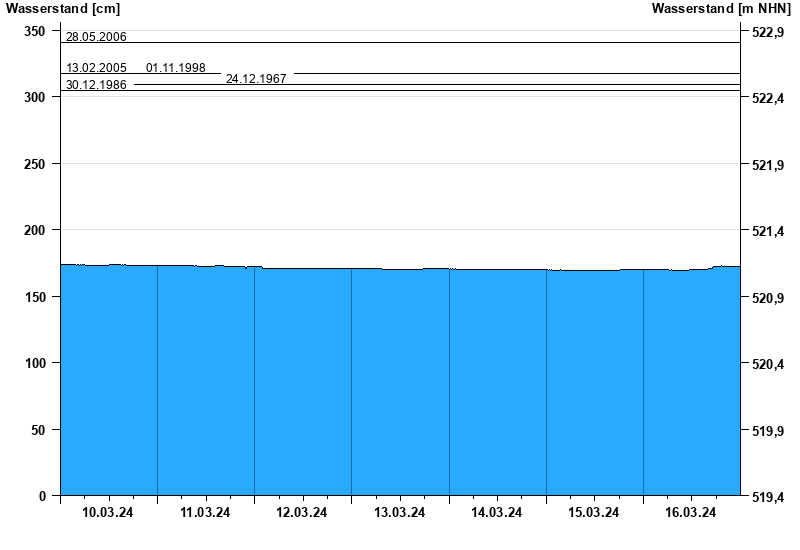The image size is (800, 550).
Task: Click the 522,9 value on the right axis
Action: [766, 32]
